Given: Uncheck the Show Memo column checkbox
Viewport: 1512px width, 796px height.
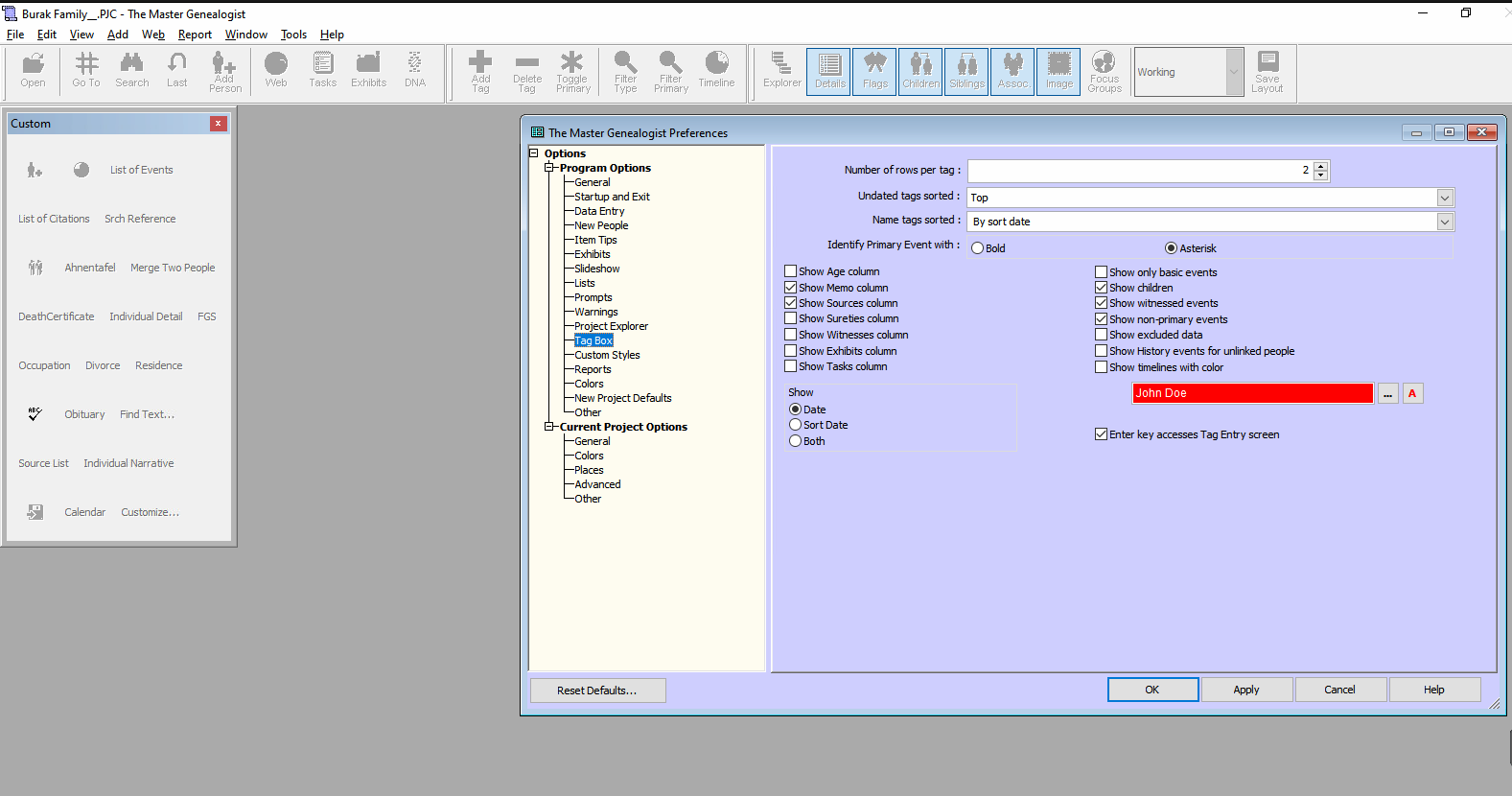Looking at the screenshot, I should (x=791, y=288).
